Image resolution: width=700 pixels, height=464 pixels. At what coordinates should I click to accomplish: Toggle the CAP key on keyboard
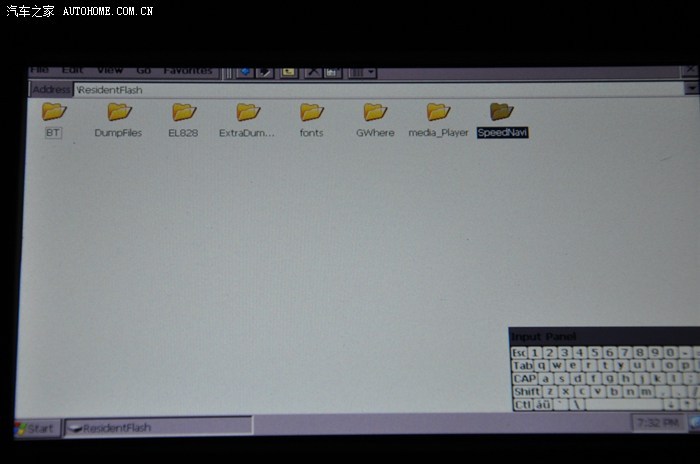525,379
